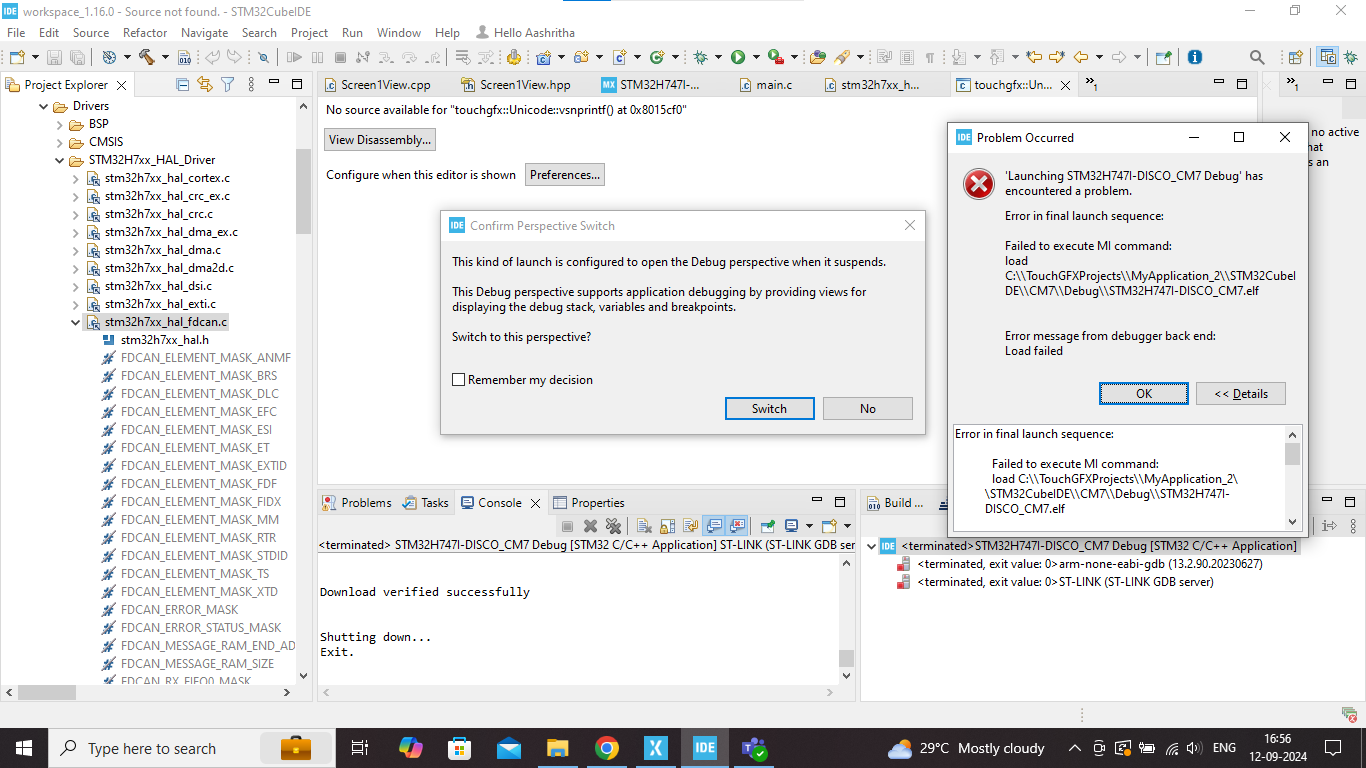Open the Display Selected Console dropdown
The image size is (1366, 768).
click(x=808, y=525)
